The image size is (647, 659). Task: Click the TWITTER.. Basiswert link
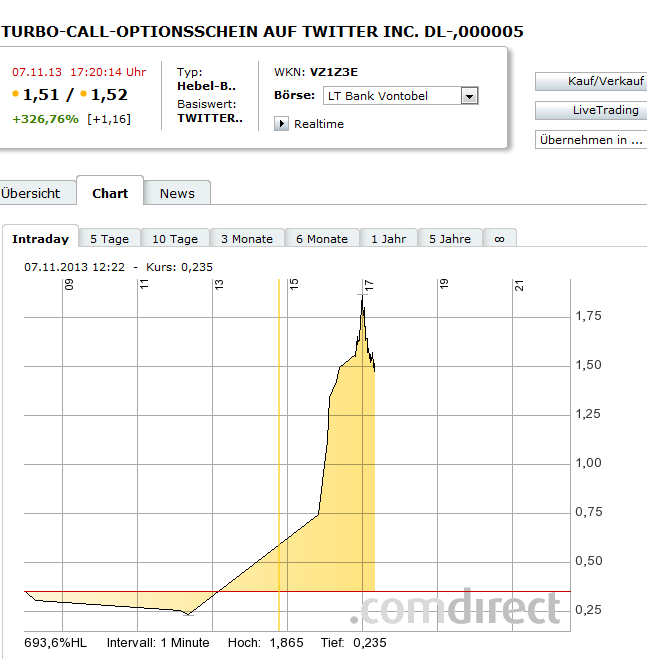click(210, 118)
